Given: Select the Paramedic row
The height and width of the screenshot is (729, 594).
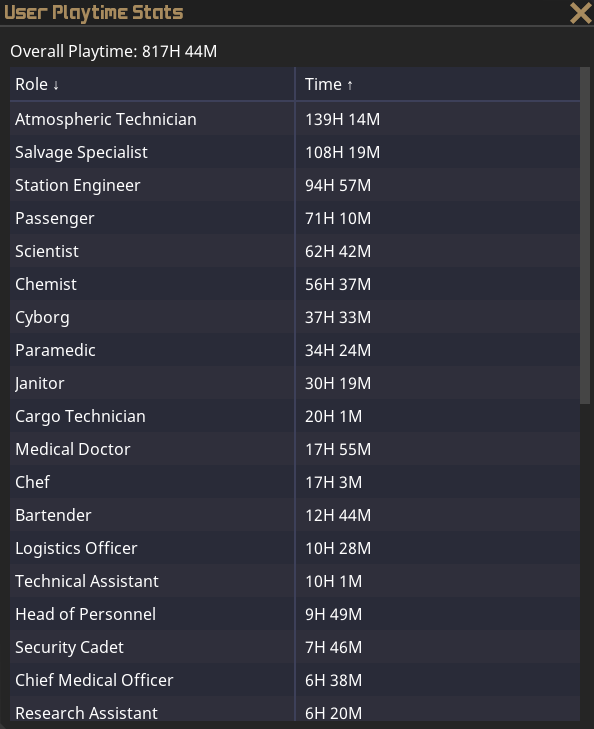Looking at the screenshot, I should pos(295,350).
